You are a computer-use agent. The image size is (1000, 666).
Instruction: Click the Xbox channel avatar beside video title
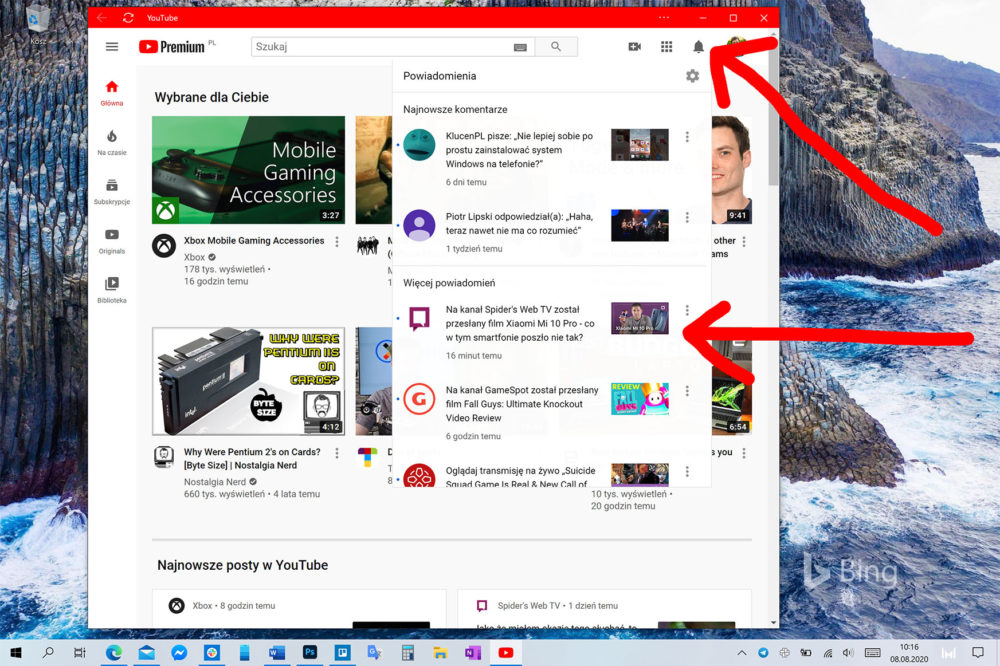click(x=164, y=246)
